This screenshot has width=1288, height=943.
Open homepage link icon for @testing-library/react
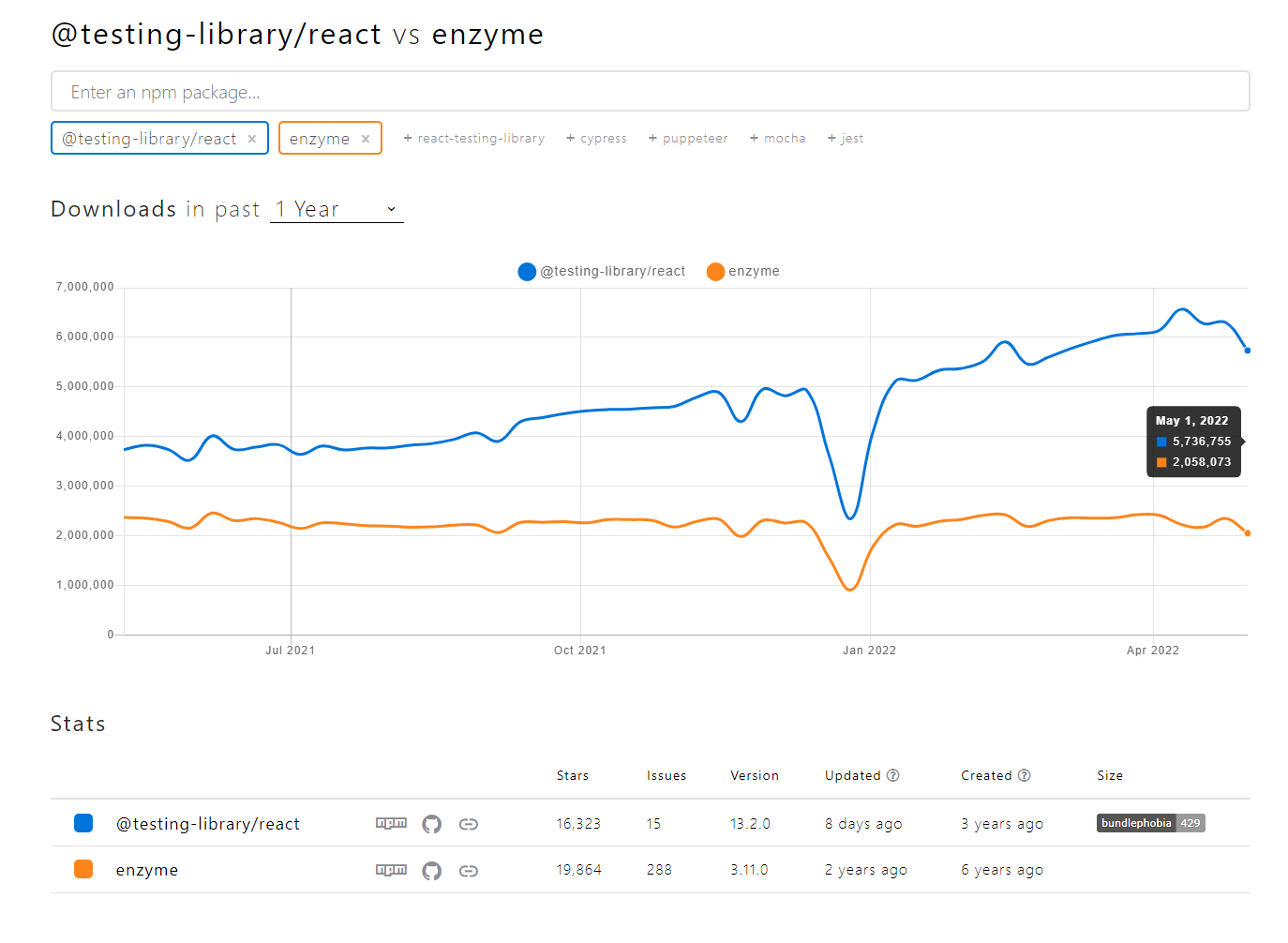(469, 824)
